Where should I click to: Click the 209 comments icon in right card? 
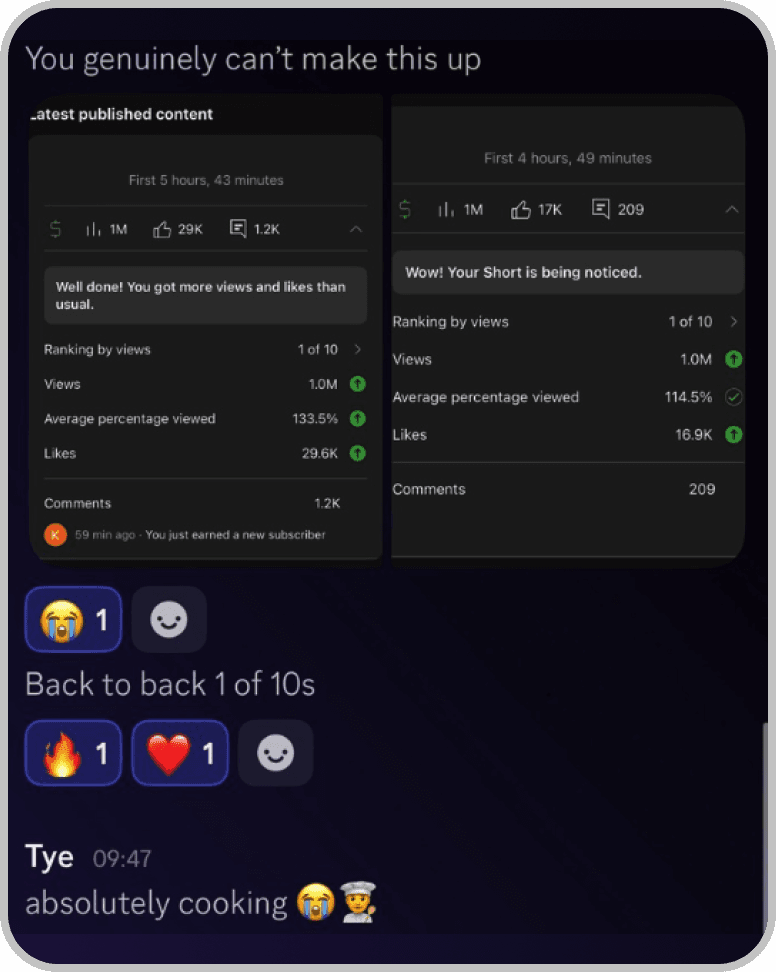click(601, 209)
